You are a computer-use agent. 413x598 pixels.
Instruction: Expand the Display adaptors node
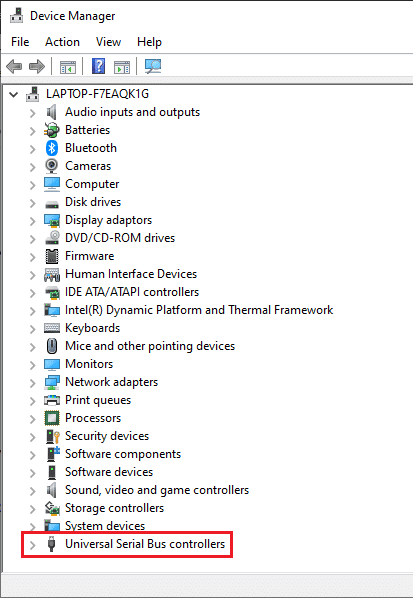33,221
